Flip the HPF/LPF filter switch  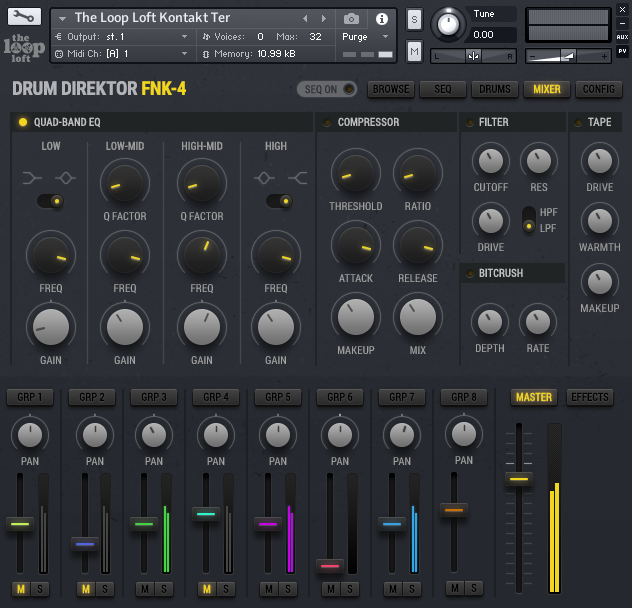click(527, 220)
